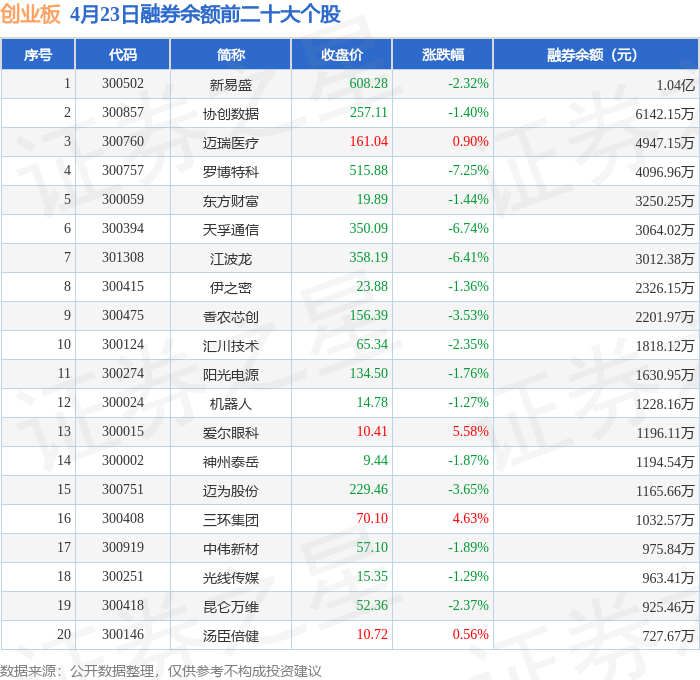Select stock name 爱尔眼科

tap(231, 433)
